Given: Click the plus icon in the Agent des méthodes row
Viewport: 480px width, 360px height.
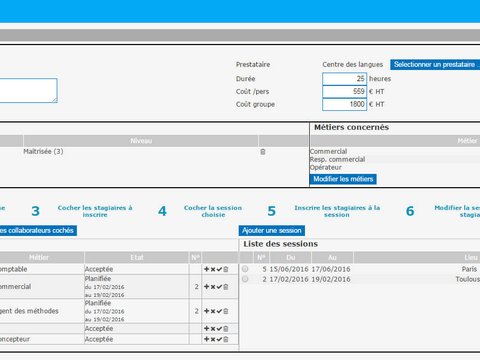Looking at the screenshot, I should [x=207, y=311].
